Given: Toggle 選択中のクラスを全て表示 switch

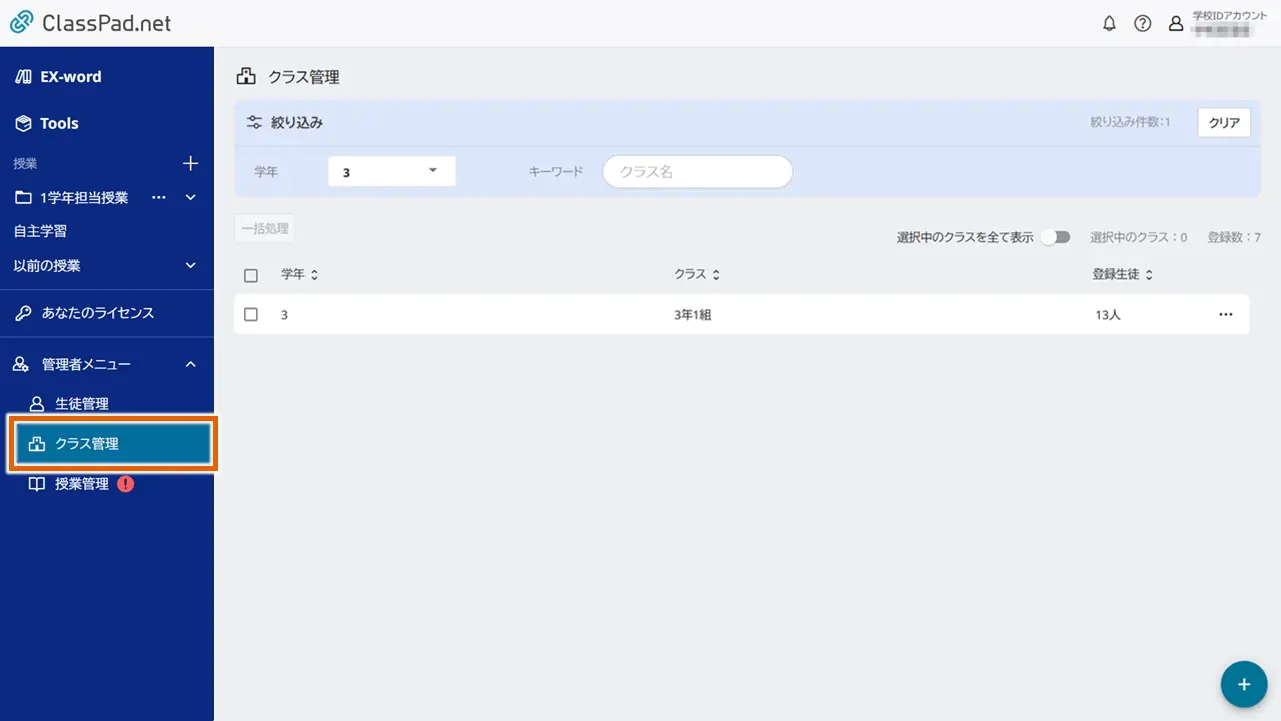Looking at the screenshot, I should click(x=1055, y=237).
